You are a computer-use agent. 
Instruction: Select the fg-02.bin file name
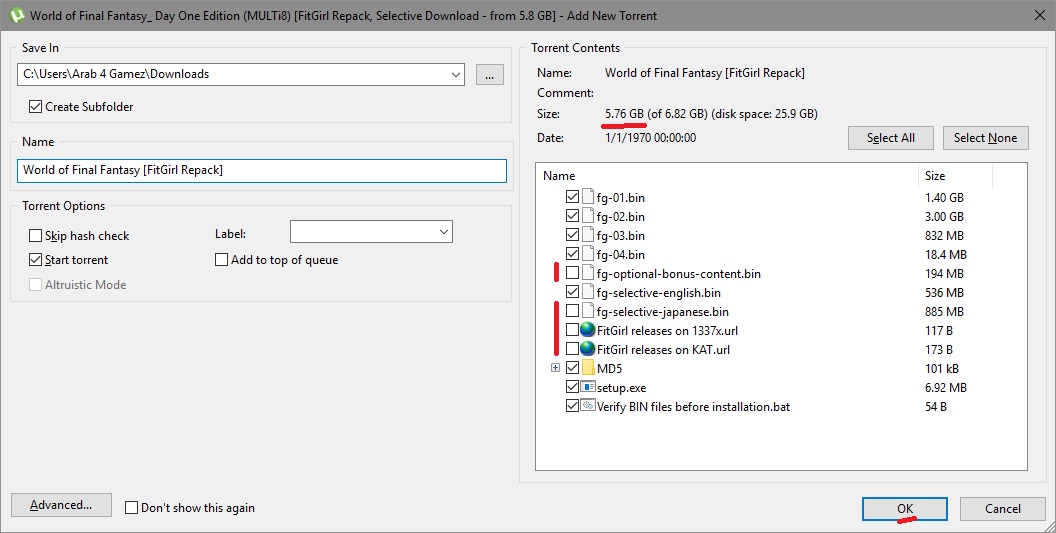tap(620, 216)
